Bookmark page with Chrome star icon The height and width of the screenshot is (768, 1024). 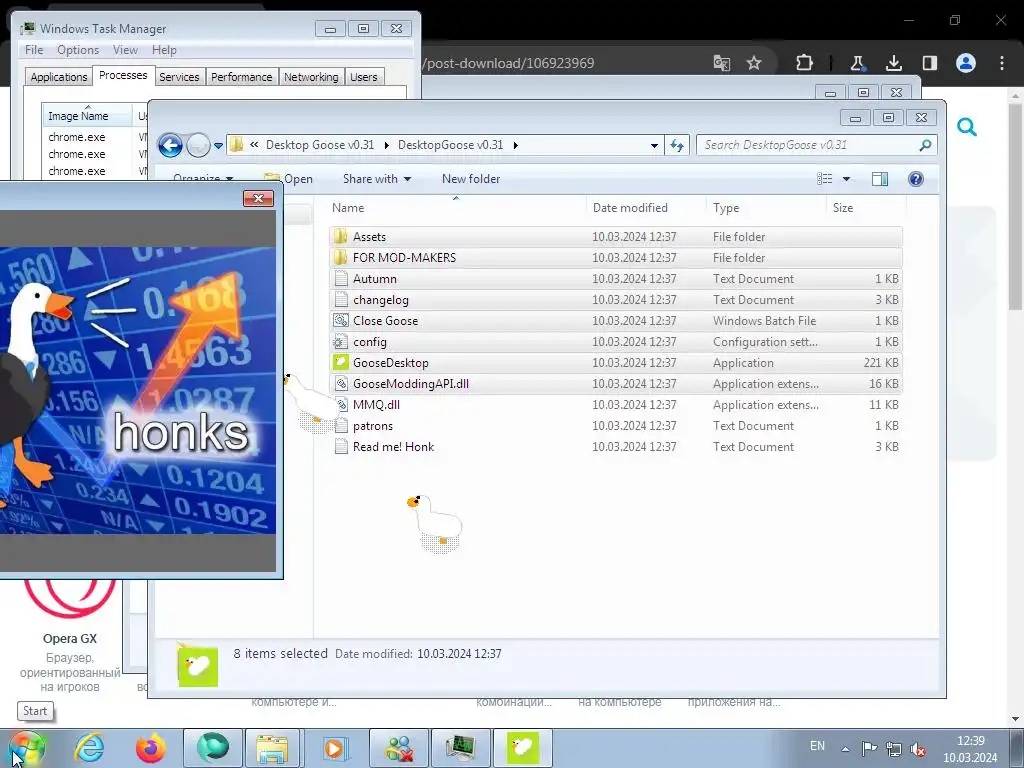(754, 63)
